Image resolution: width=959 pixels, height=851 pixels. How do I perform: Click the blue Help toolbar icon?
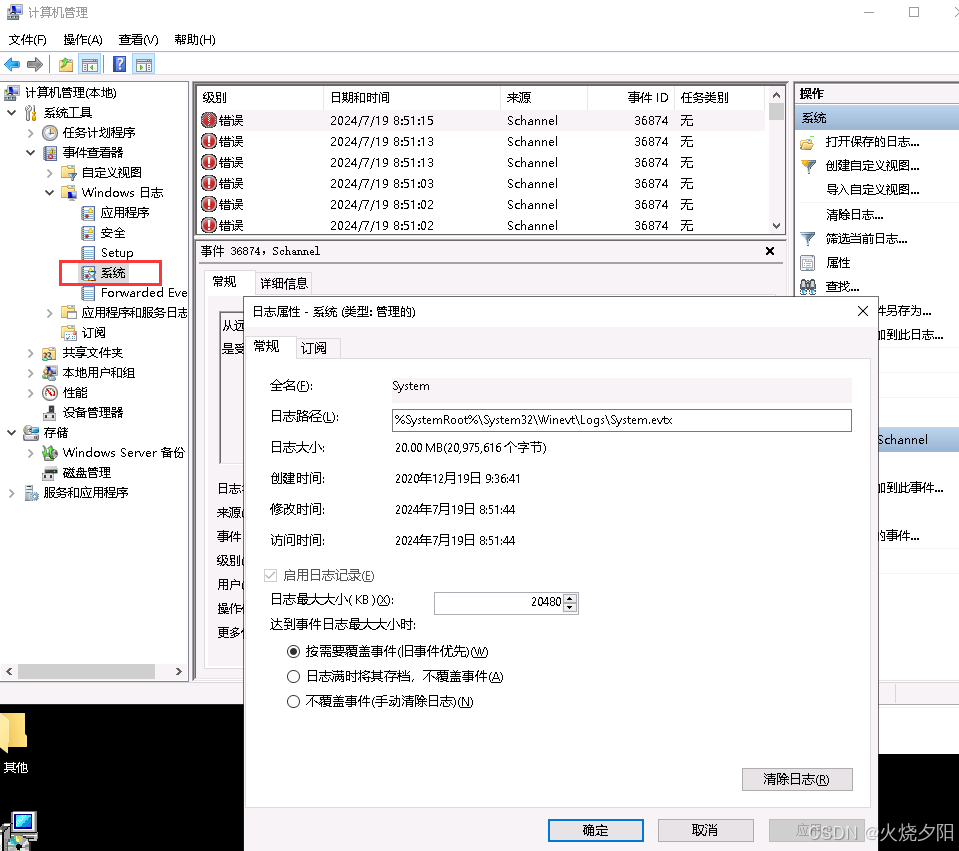click(119, 65)
